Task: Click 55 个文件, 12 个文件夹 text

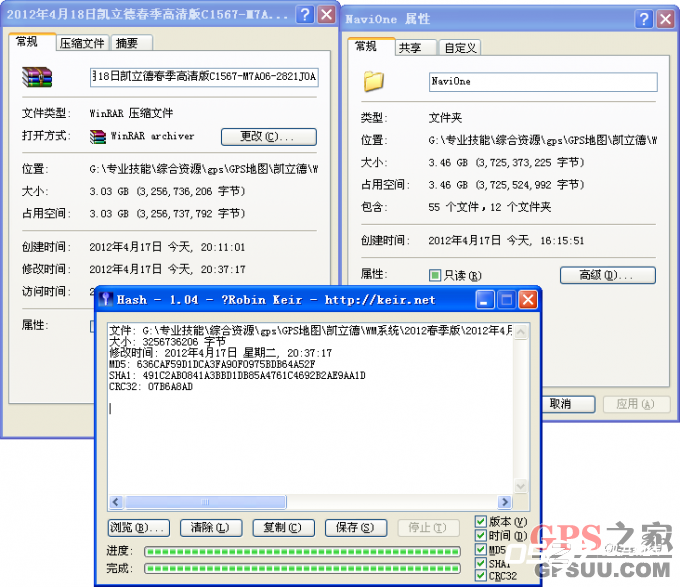Action: coord(490,207)
